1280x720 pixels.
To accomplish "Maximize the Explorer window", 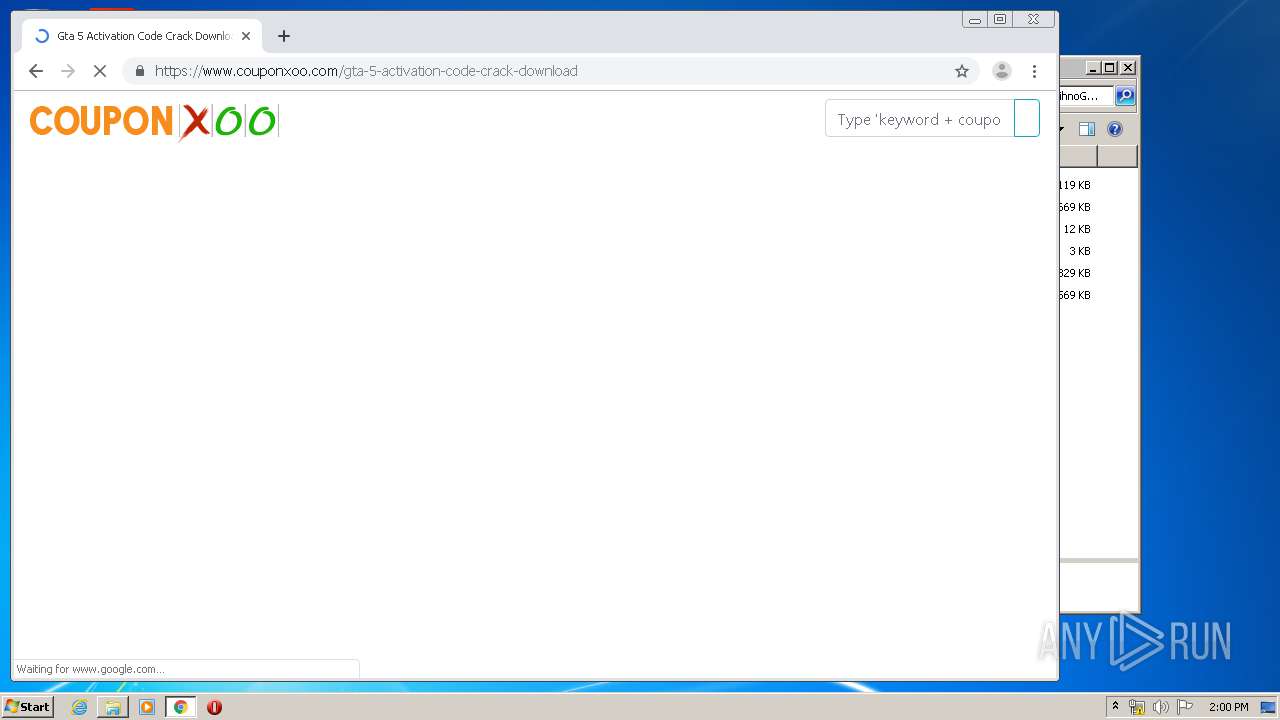I will [x=1110, y=68].
